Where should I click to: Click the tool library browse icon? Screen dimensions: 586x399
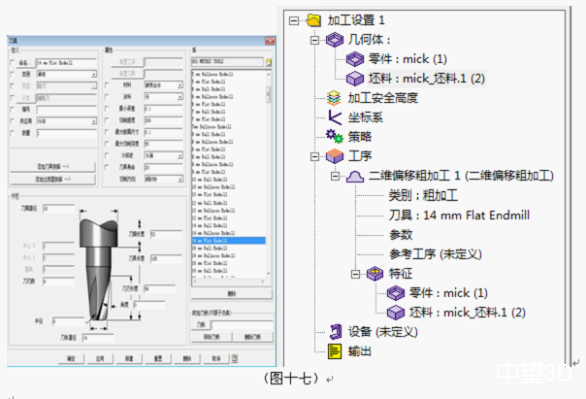268,62
